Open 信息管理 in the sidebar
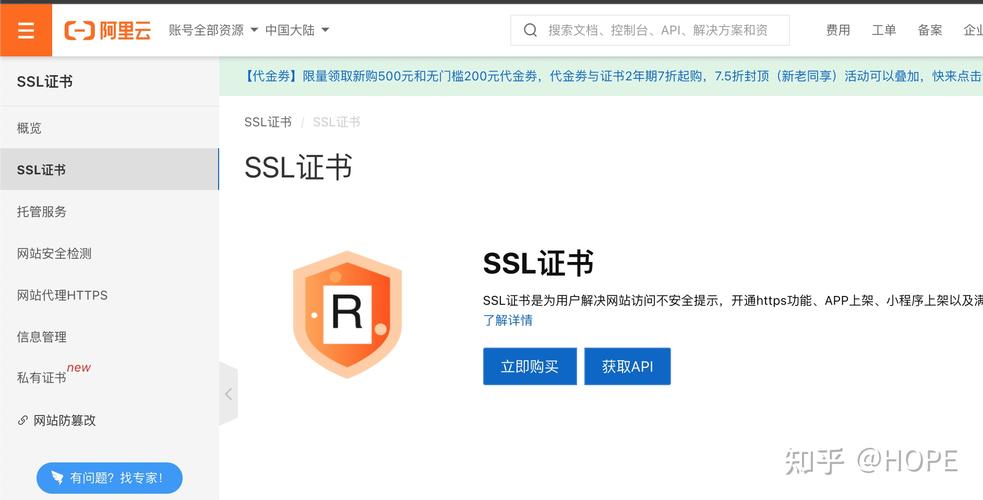 109,336
